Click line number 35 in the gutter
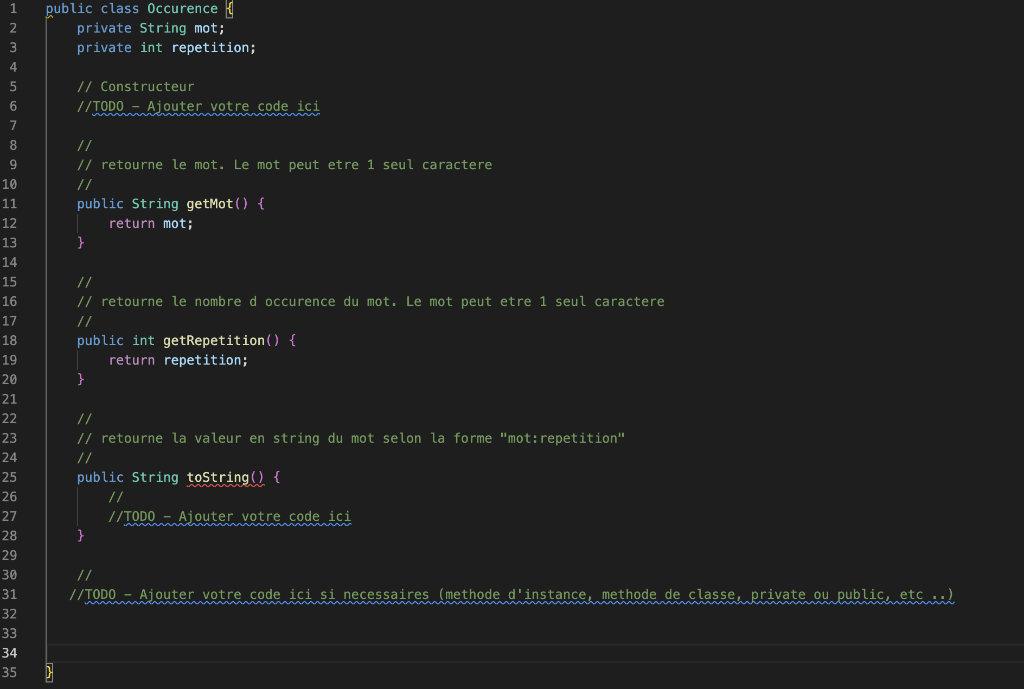The height and width of the screenshot is (689, 1024). (x=11, y=672)
